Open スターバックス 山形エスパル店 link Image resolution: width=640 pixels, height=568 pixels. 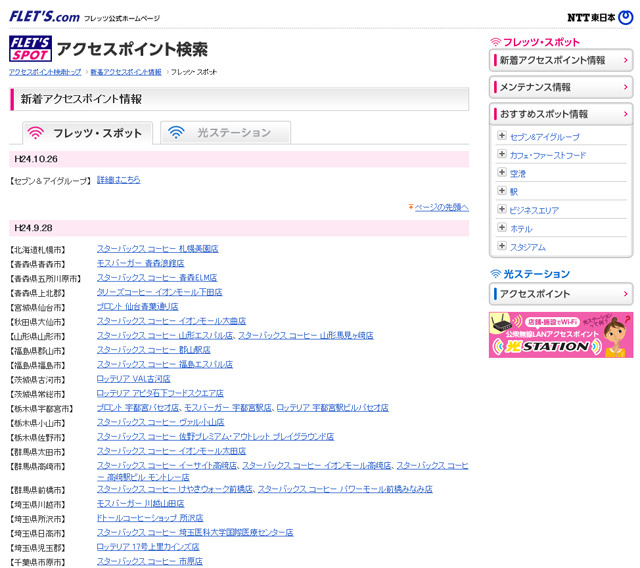click(164, 335)
